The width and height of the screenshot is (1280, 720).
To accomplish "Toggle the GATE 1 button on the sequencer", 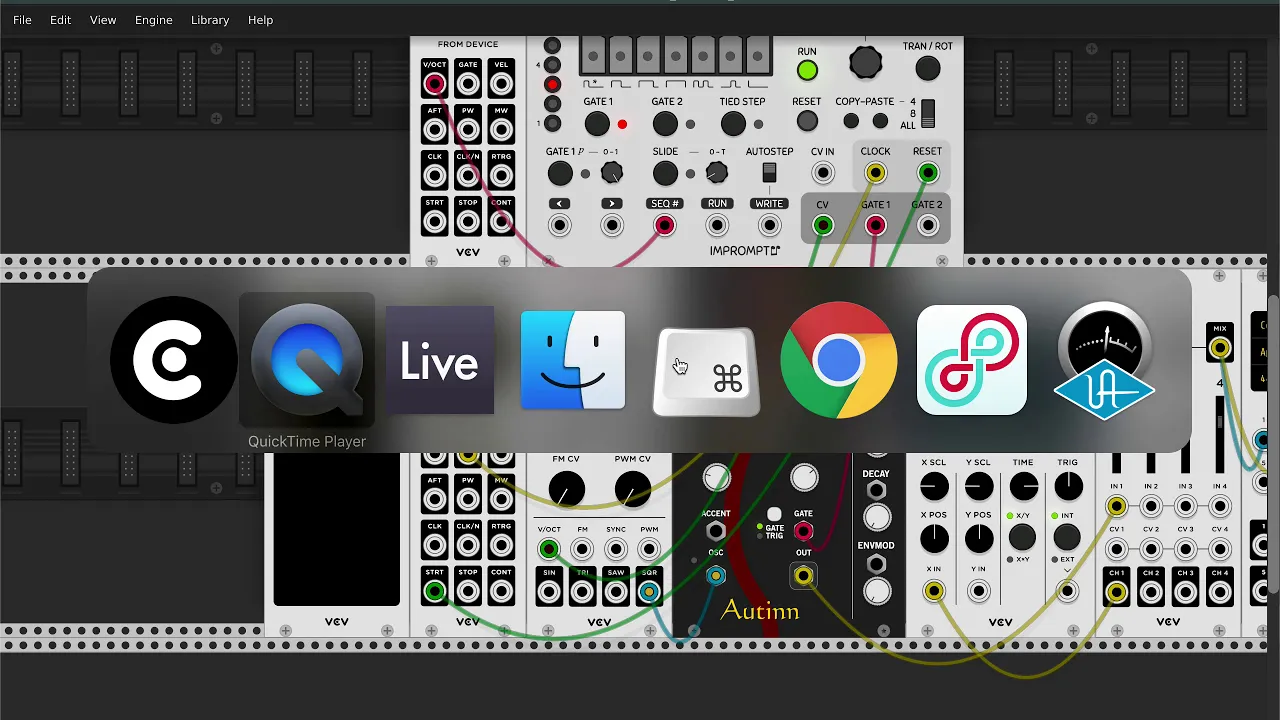I will click(x=597, y=124).
